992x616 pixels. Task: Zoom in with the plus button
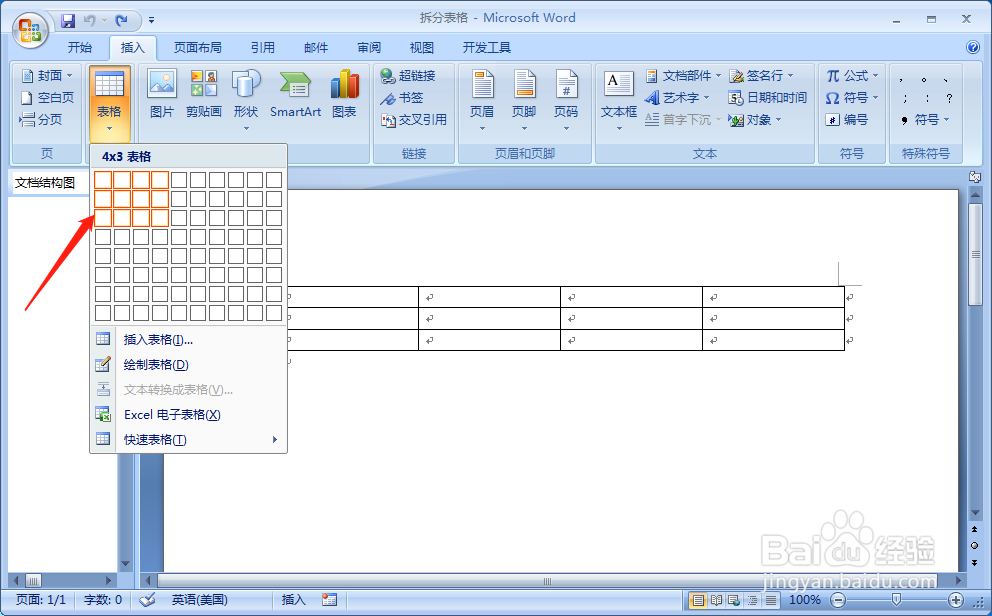(x=955, y=600)
